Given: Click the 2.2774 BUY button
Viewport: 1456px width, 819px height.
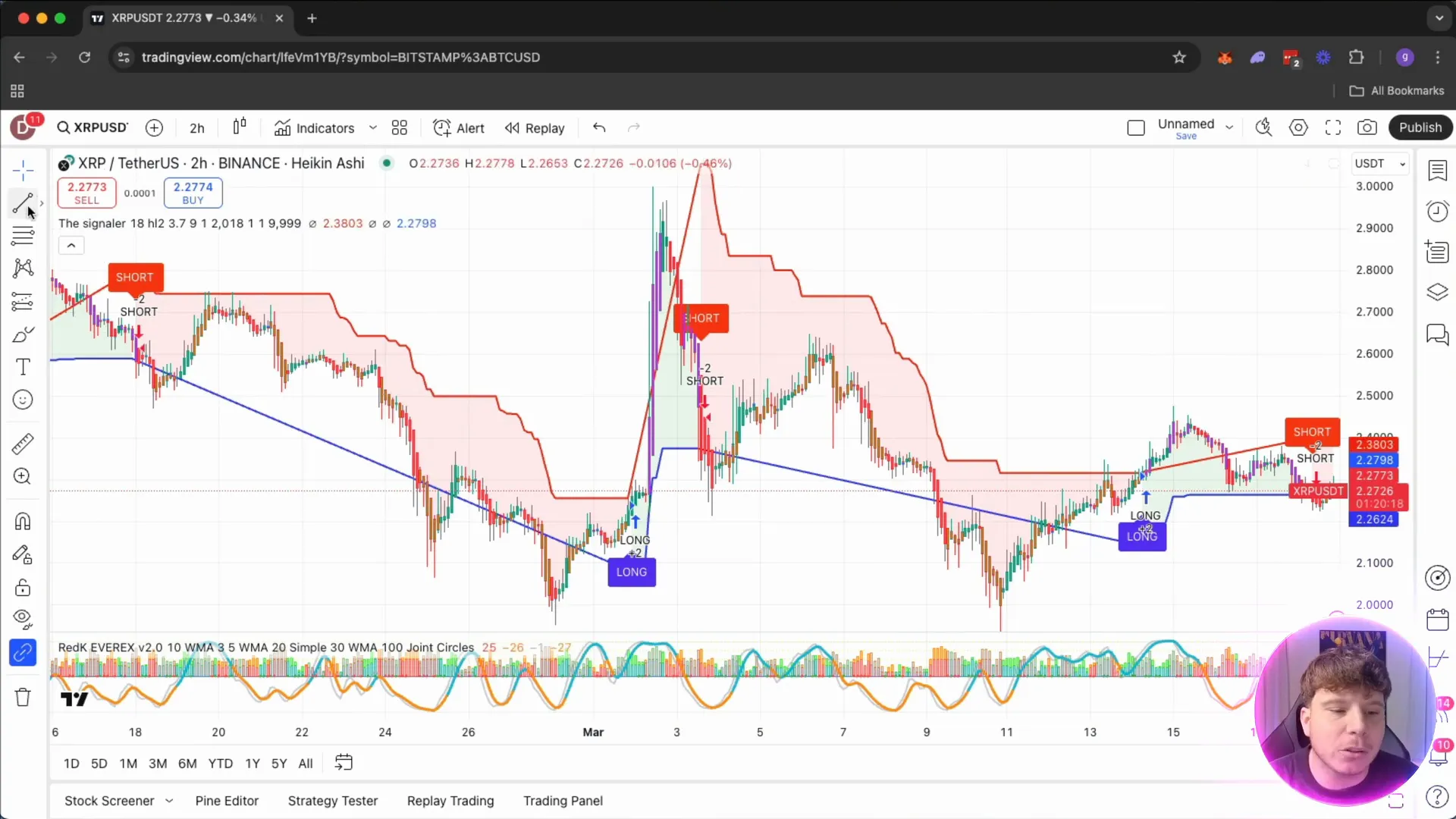Looking at the screenshot, I should pyautogui.click(x=193, y=193).
